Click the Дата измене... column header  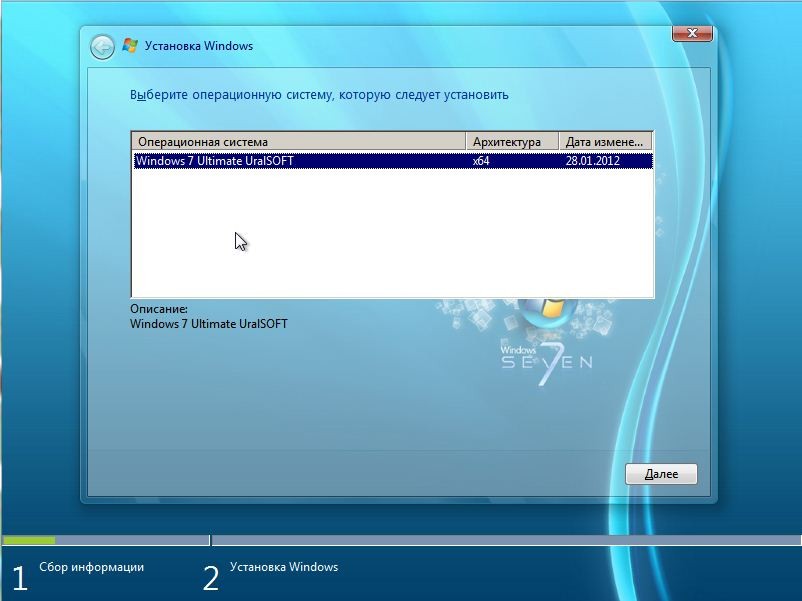coord(605,142)
